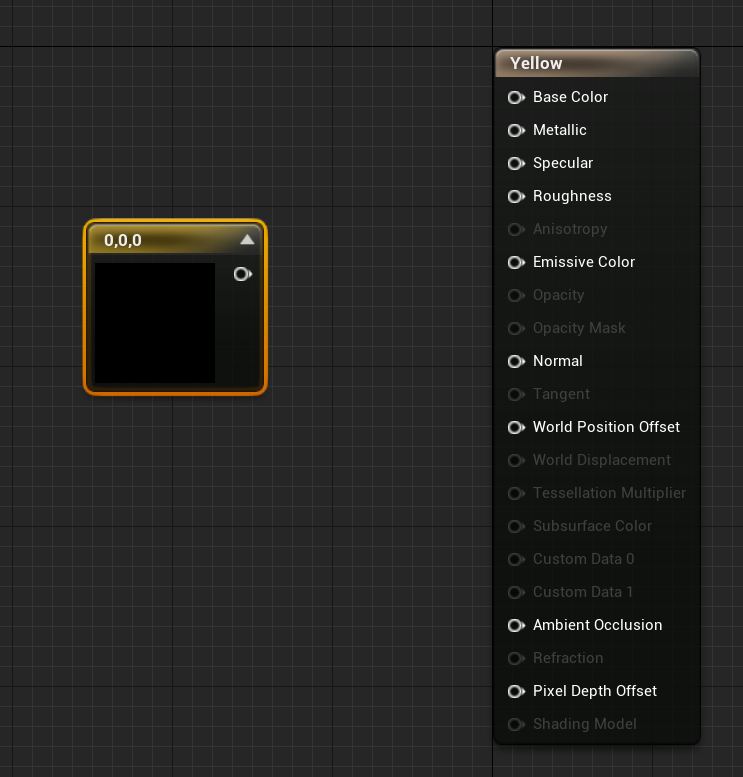Click the Ambient Occlusion label
The width and height of the screenshot is (743, 777).
(597, 625)
